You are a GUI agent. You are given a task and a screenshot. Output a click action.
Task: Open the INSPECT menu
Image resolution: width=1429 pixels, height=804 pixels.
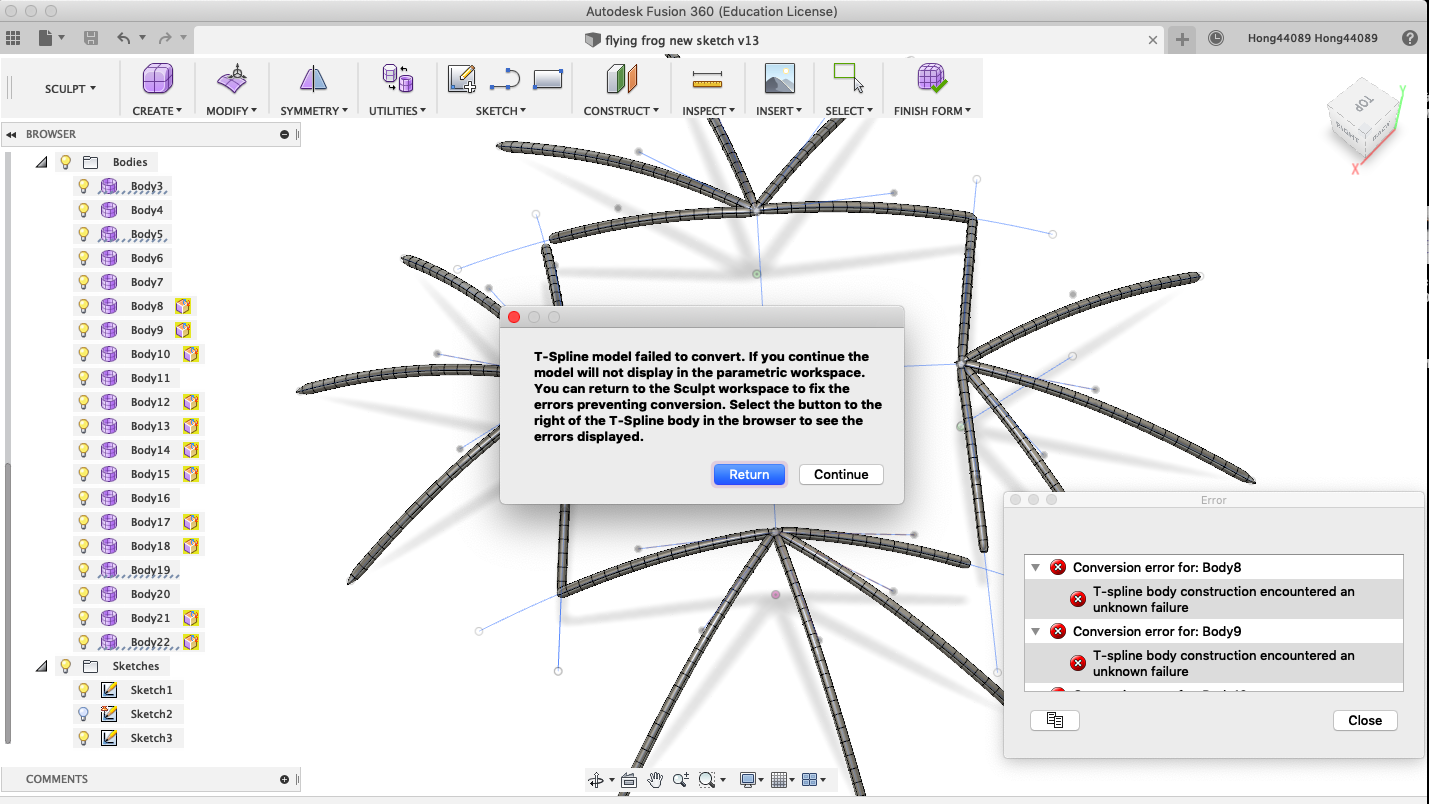tap(706, 110)
